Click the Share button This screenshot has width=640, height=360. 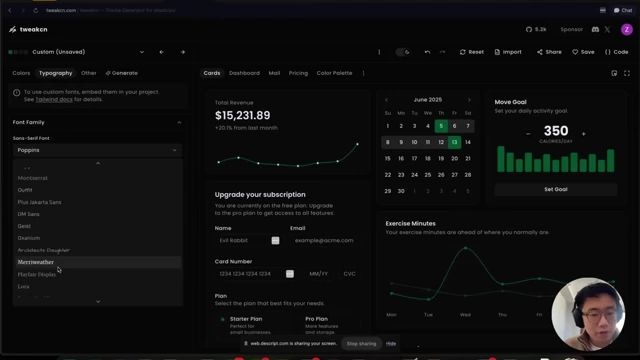coord(549,52)
